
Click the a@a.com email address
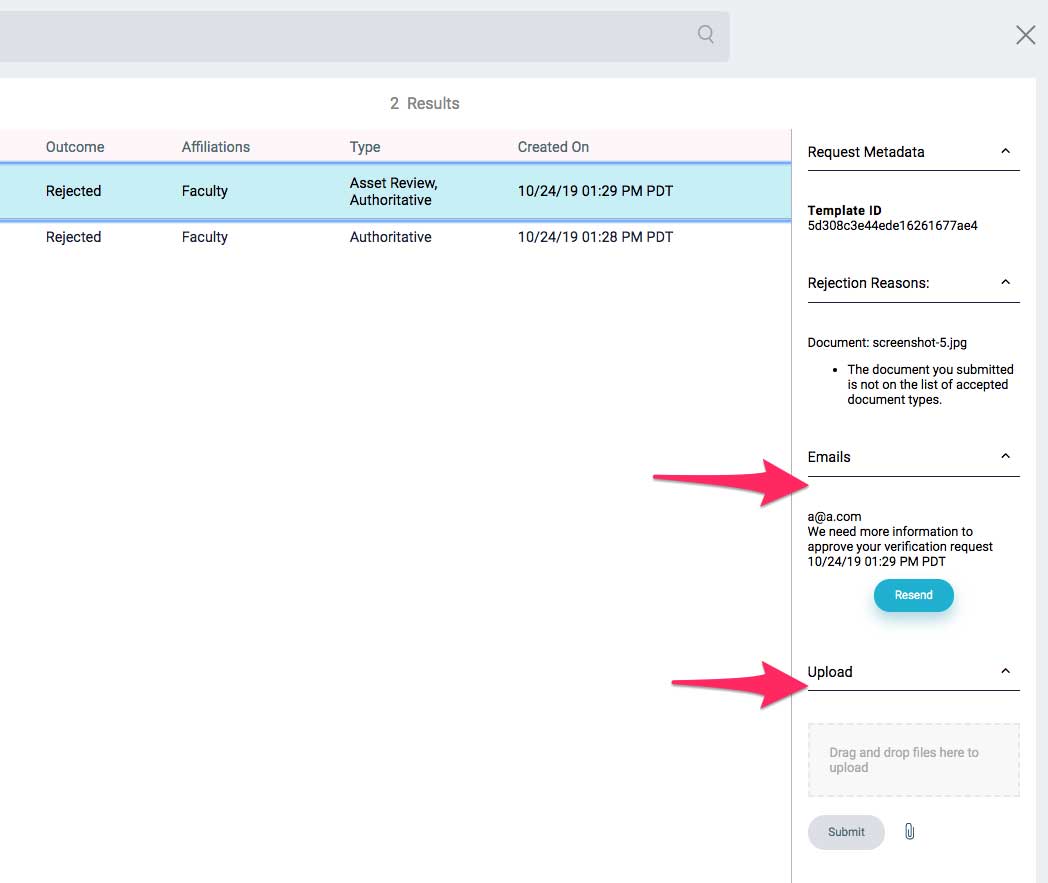834,517
